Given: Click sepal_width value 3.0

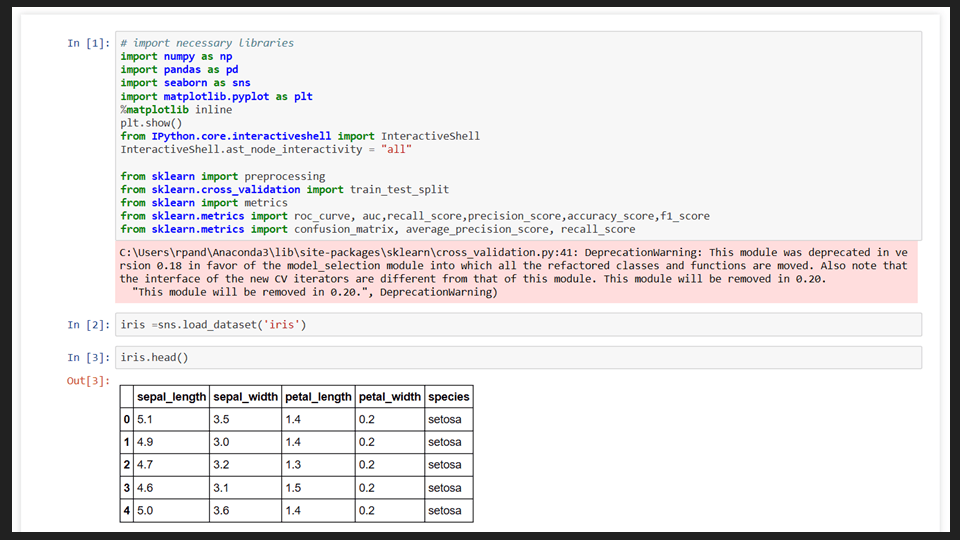Looking at the screenshot, I should [246, 442].
